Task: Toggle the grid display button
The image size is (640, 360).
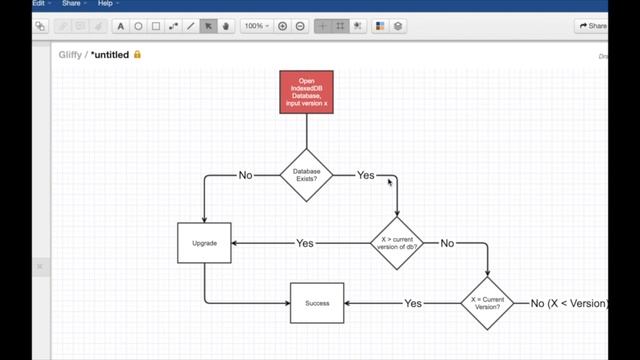Action: click(x=340, y=26)
